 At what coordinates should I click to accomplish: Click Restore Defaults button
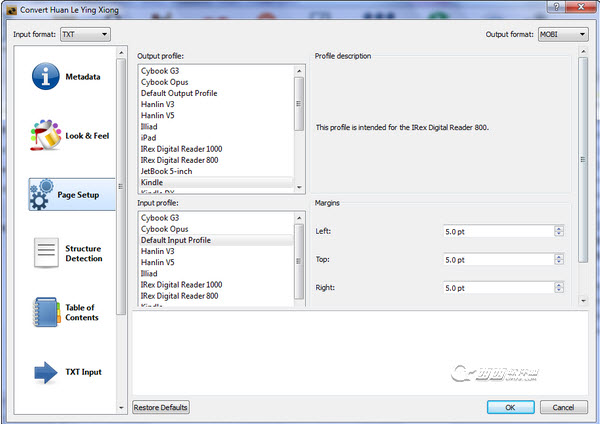tap(161, 407)
